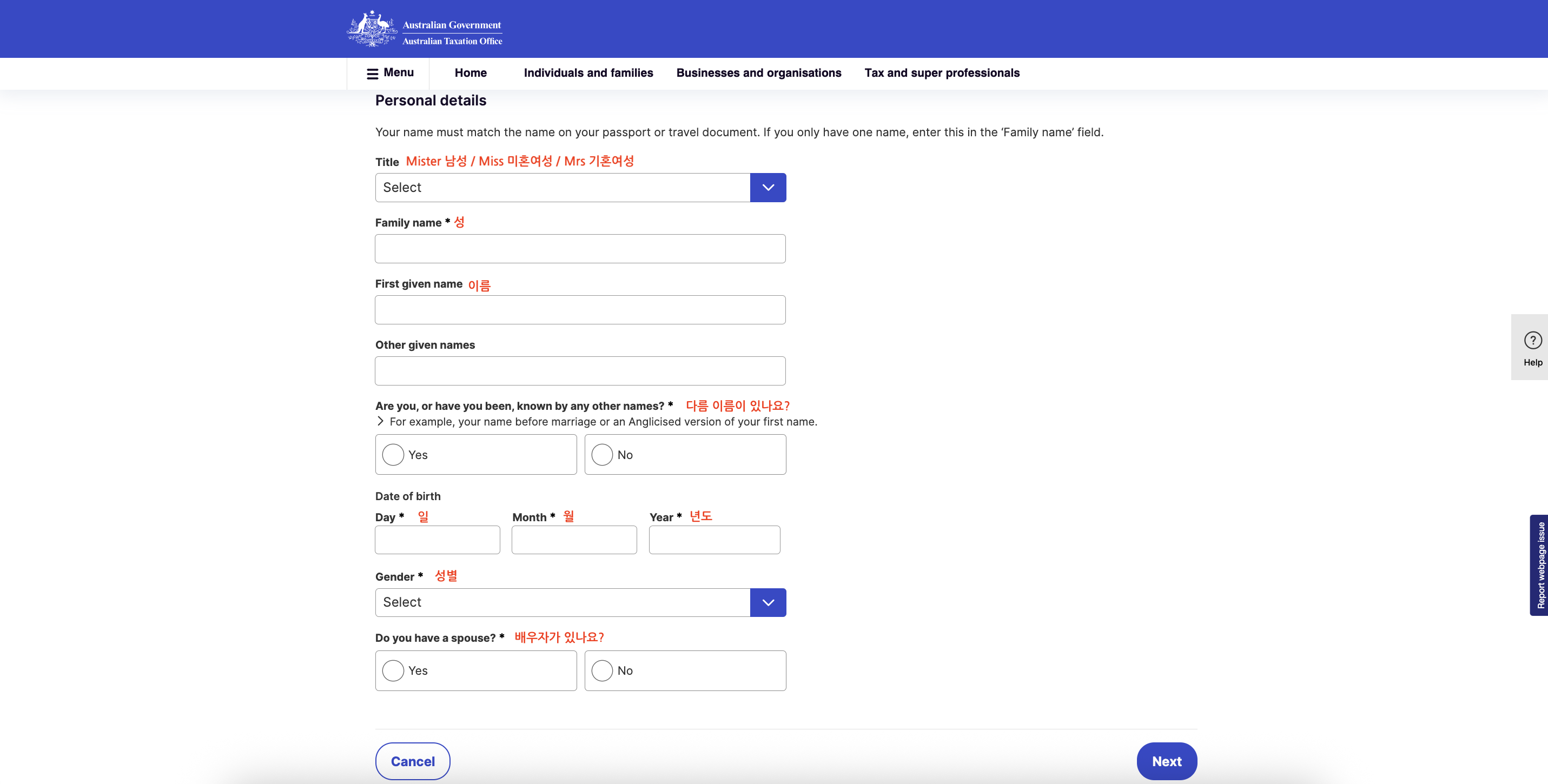Choose No for having a spouse
Screen dimensions: 1548x784
602,670
